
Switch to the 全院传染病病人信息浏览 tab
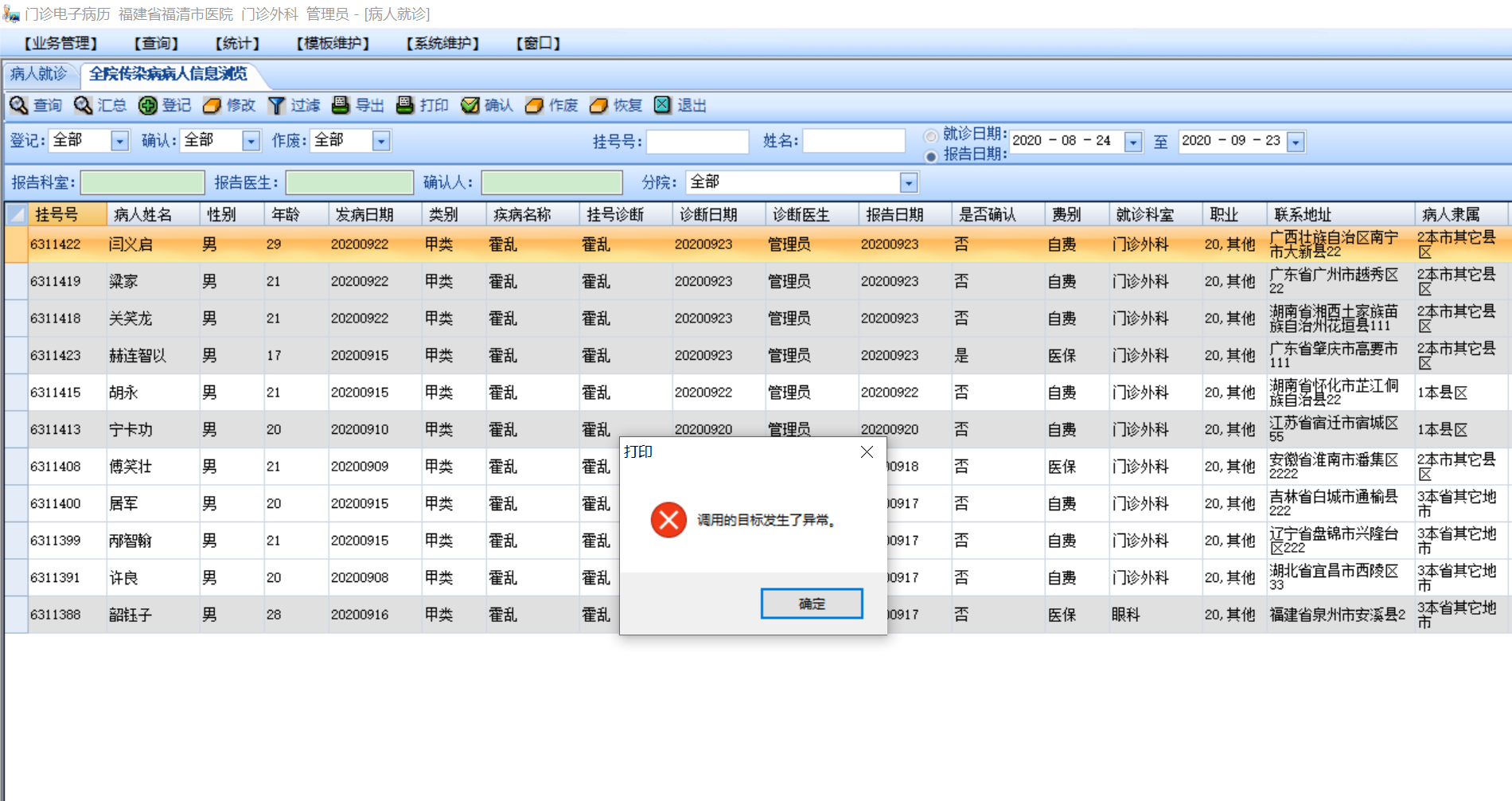[168, 74]
